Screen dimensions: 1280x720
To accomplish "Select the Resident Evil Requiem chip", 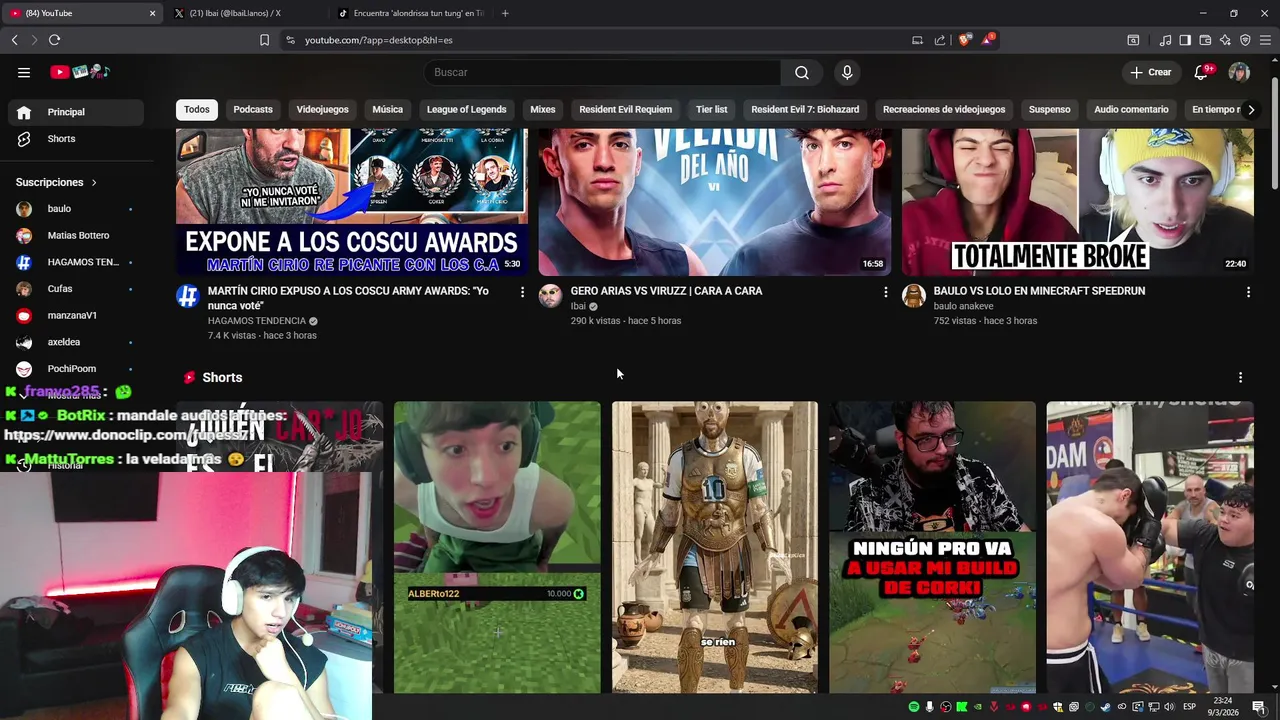I will [626, 109].
